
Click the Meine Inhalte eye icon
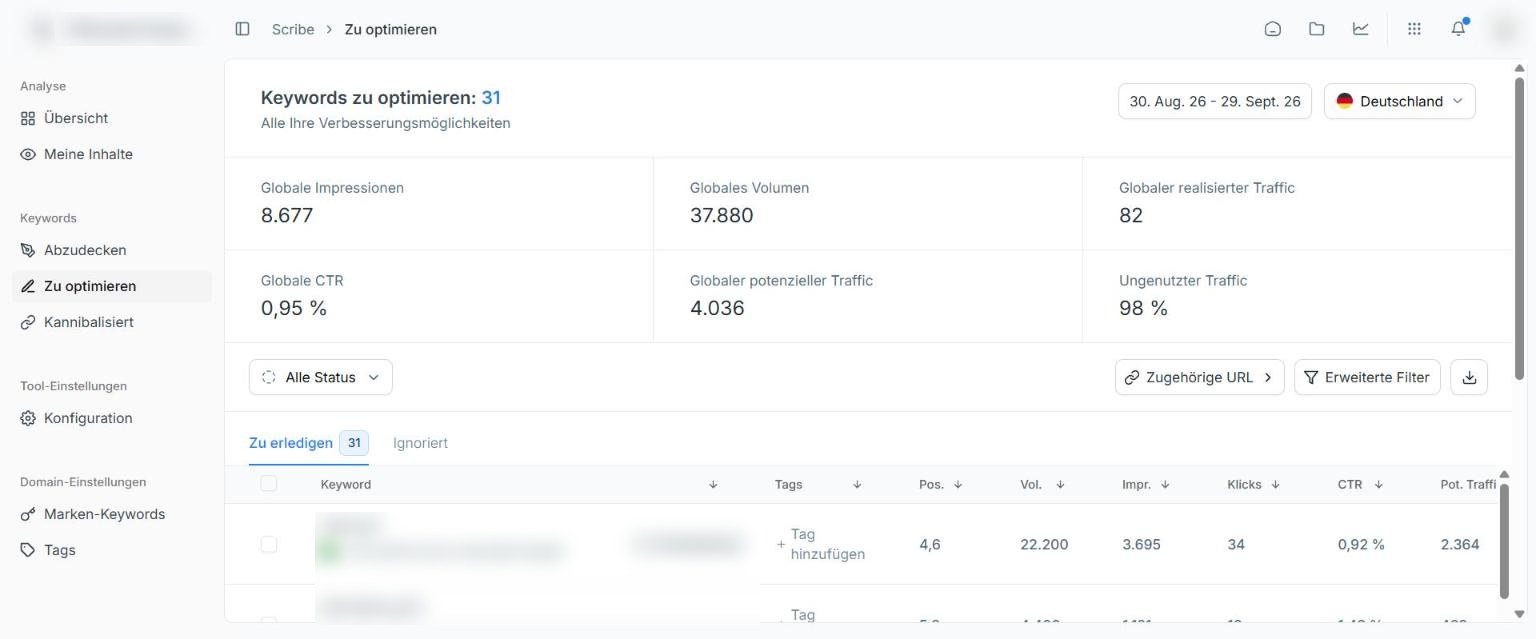point(28,154)
